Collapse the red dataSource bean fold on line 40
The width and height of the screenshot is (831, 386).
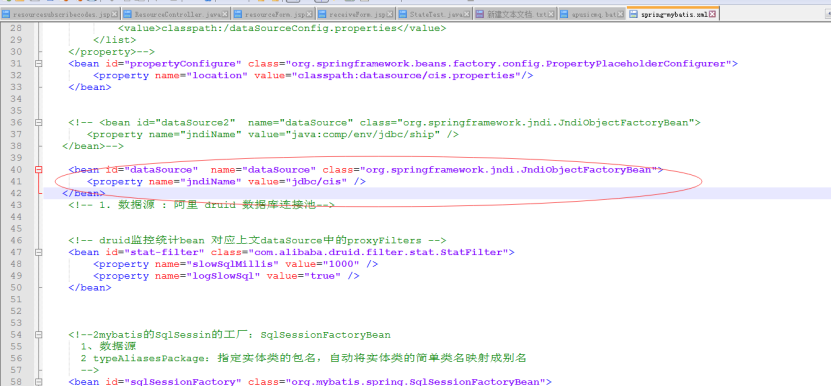click(38, 170)
